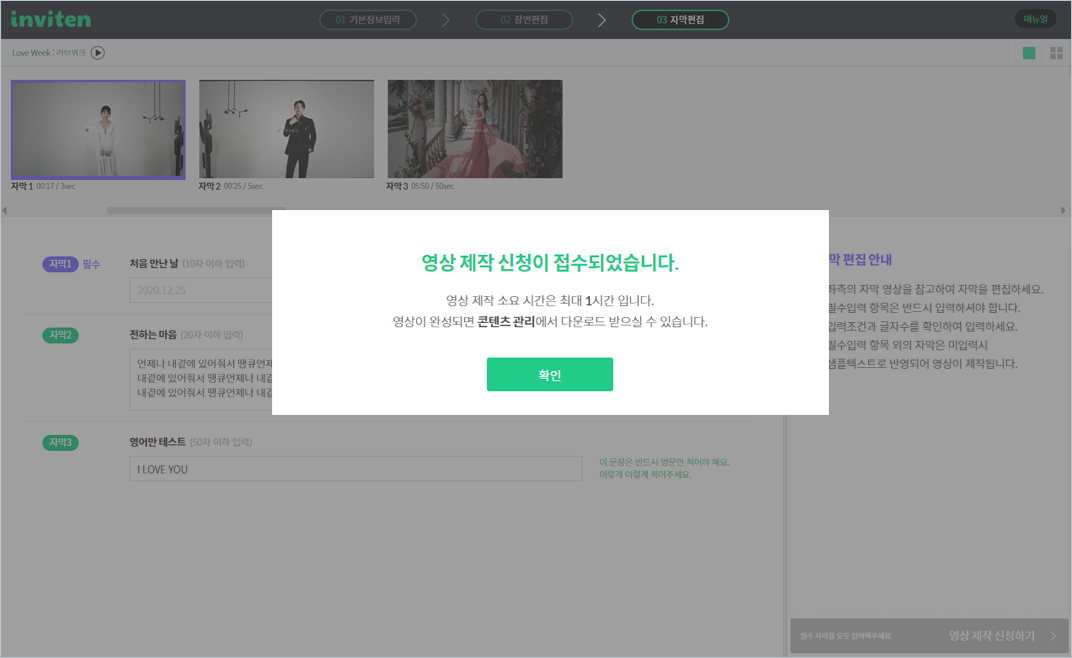
Task: Click the horizontal thumbnail scrollbar
Action: 196,210
